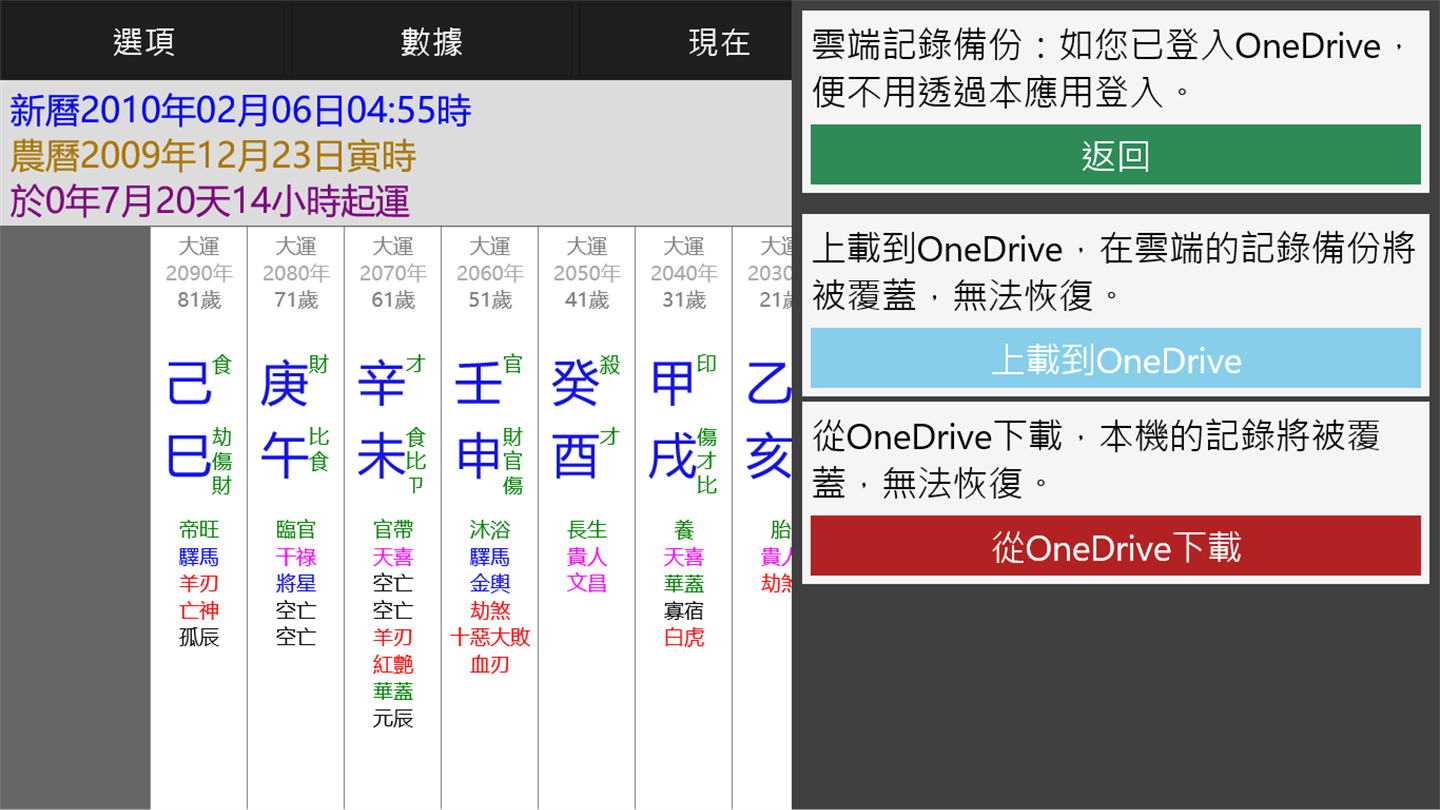Viewport: 1440px width, 810px height.
Task: Click the earthly branch 未
Action: (381, 458)
